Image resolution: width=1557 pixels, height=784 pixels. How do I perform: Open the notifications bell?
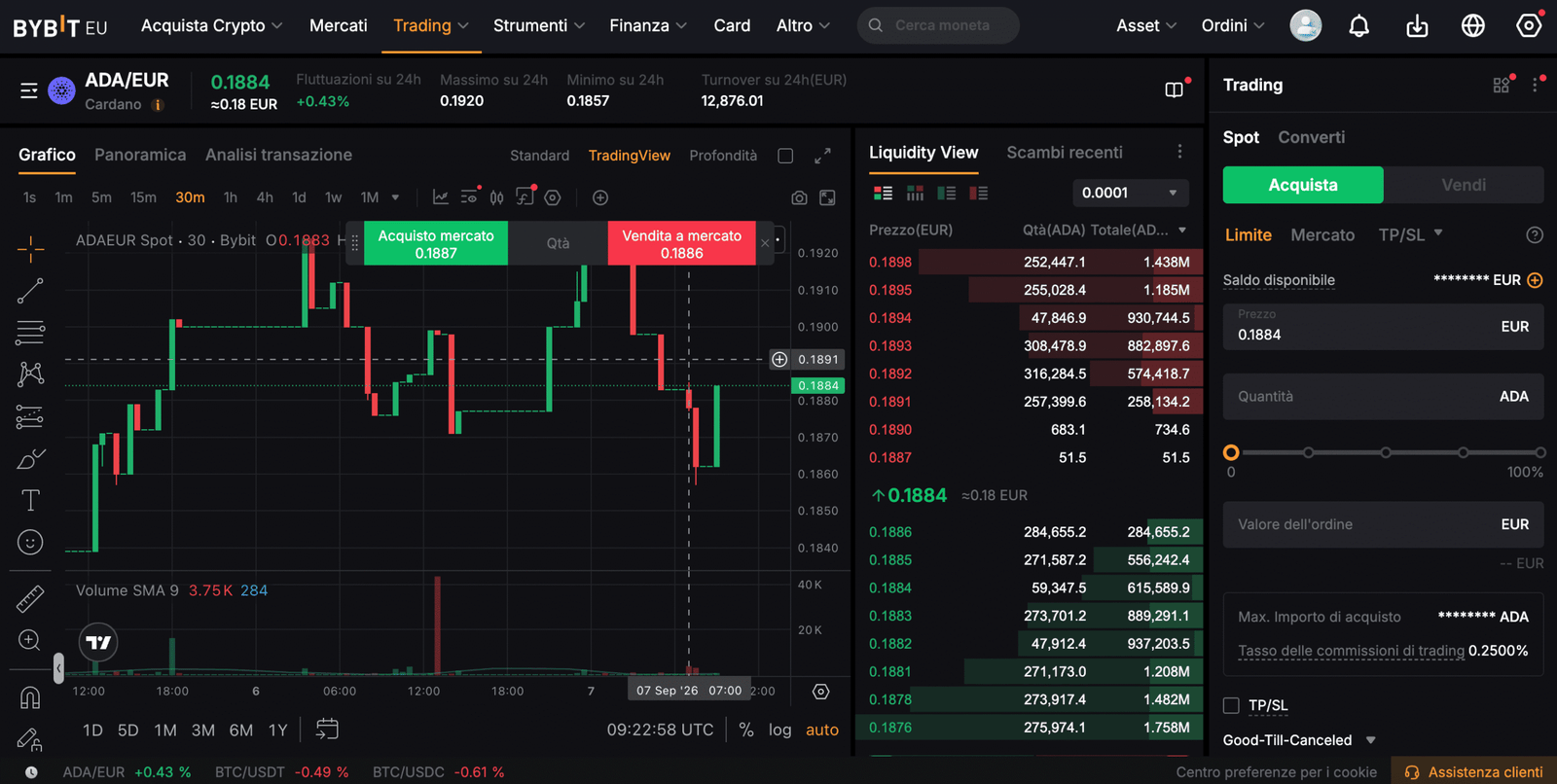click(1359, 26)
